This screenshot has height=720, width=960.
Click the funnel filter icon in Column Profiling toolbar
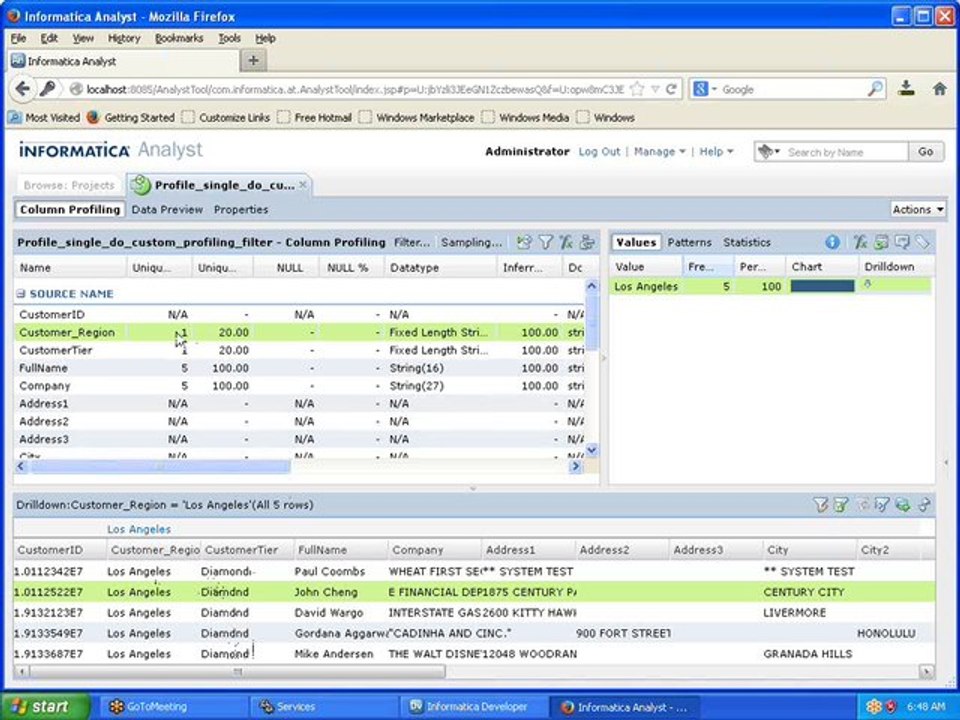[x=546, y=242]
